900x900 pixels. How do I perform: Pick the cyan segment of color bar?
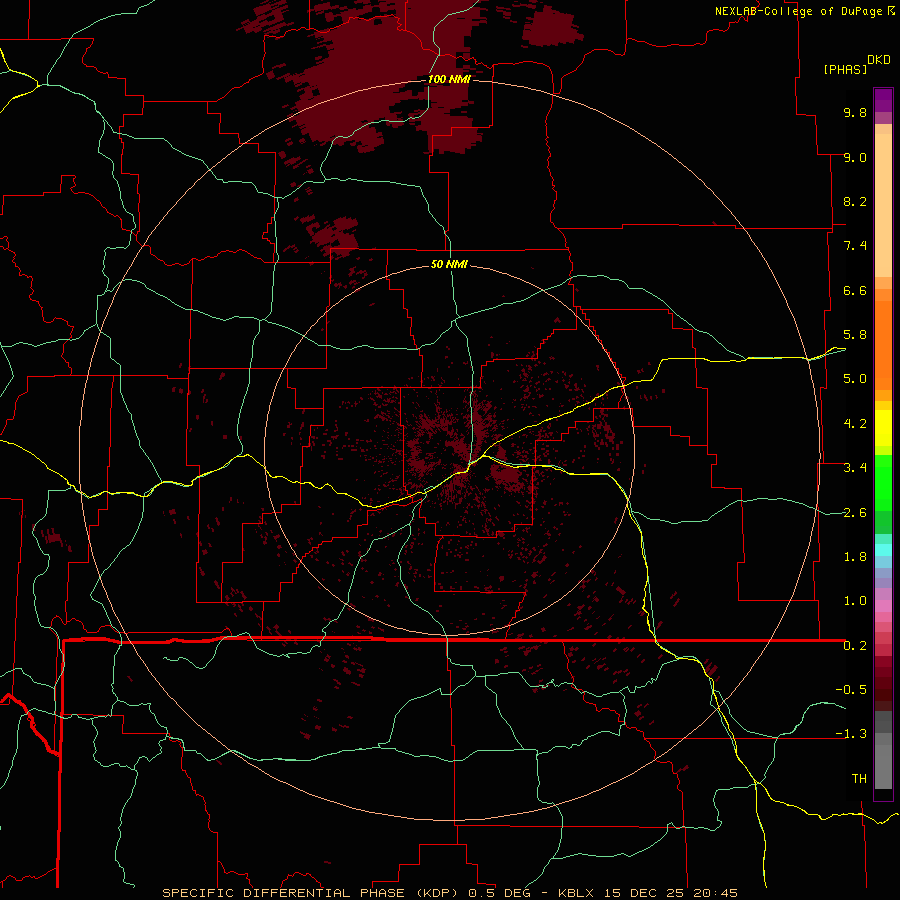[883, 550]
